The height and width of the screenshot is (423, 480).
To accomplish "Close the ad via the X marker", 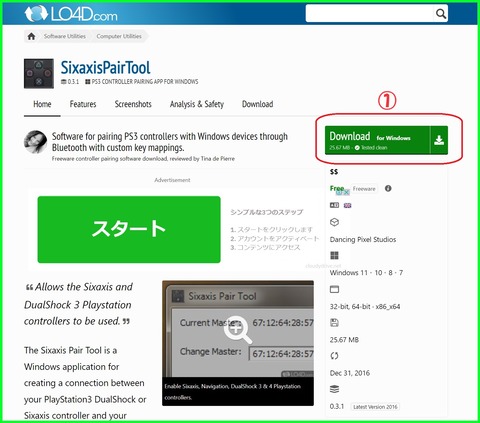I will pyautogui.click(x=347, y=192).
